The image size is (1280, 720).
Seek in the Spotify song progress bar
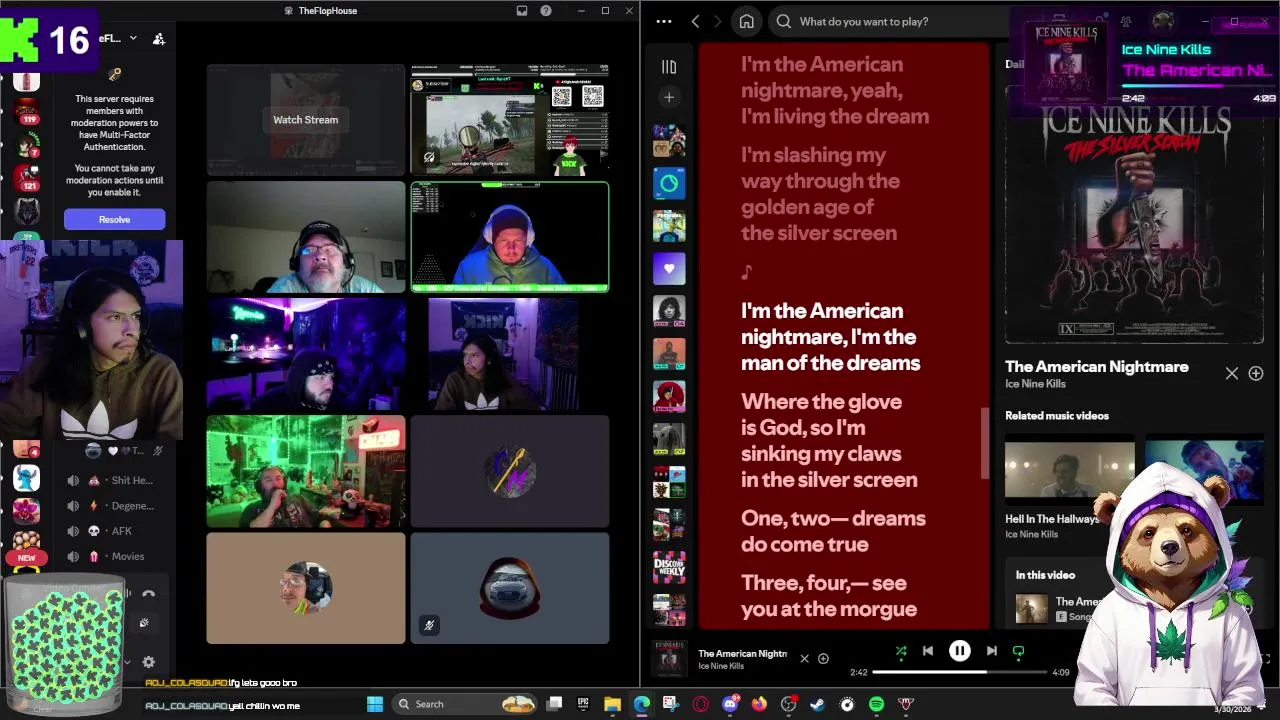[960, 672]
